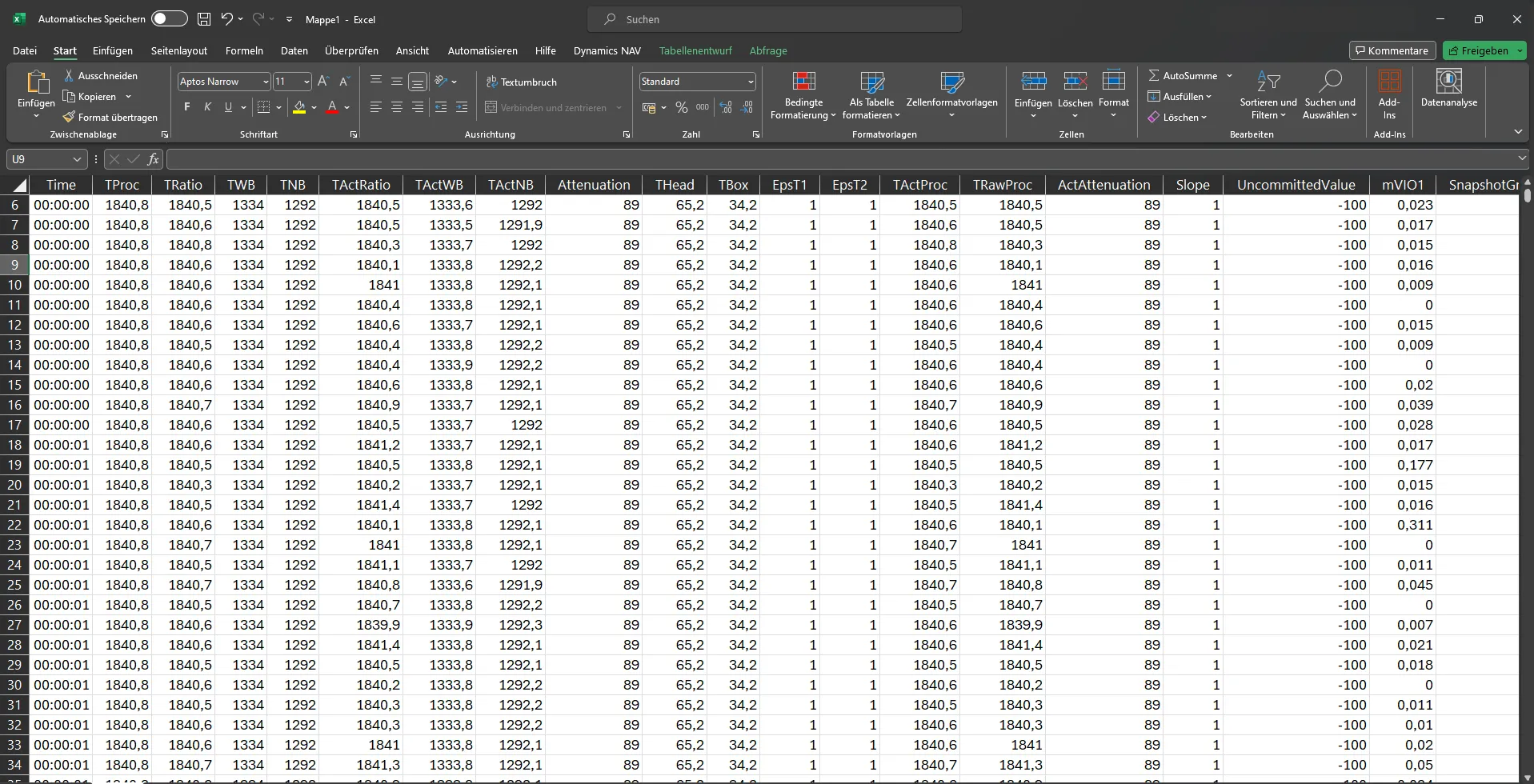Open the AutoSumme dropdown arrow
This screenshot has width=1534, height=784.
click(1230, 76)
